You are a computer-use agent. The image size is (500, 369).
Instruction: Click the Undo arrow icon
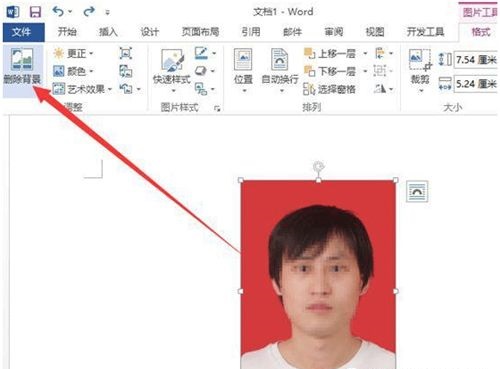[58, 12]
